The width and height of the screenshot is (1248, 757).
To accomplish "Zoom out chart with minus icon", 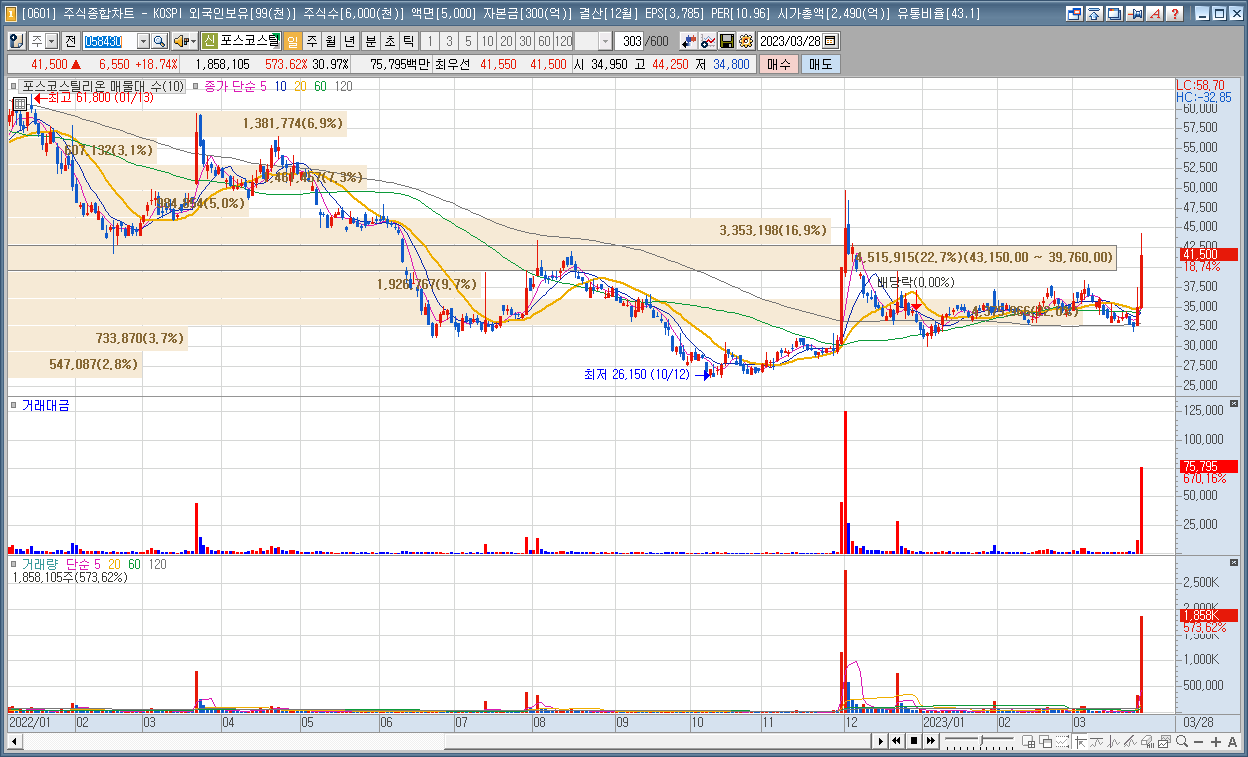I will pos(1198,741).
